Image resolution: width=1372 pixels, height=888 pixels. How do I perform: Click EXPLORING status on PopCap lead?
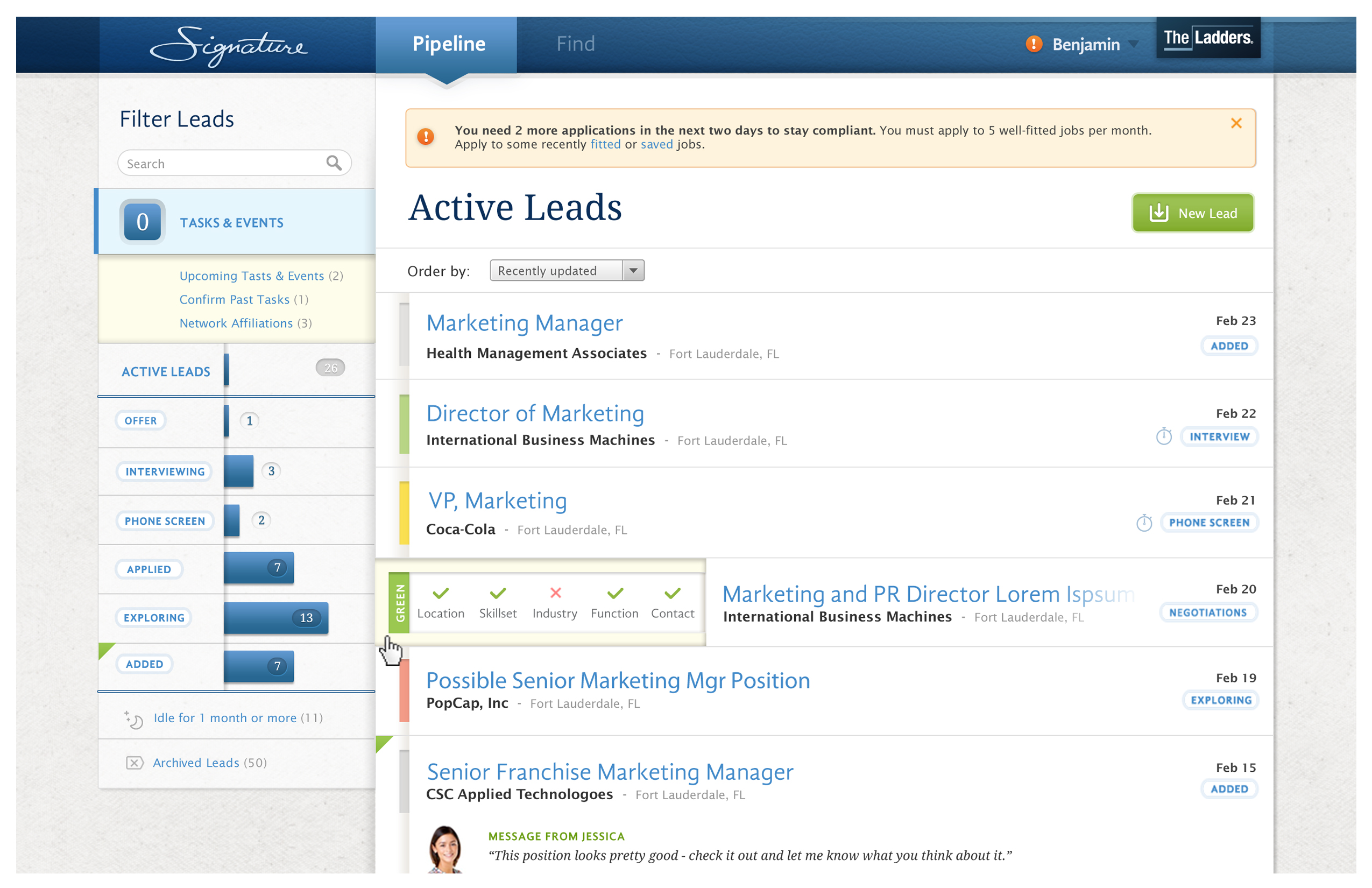tap(1220, 700)
